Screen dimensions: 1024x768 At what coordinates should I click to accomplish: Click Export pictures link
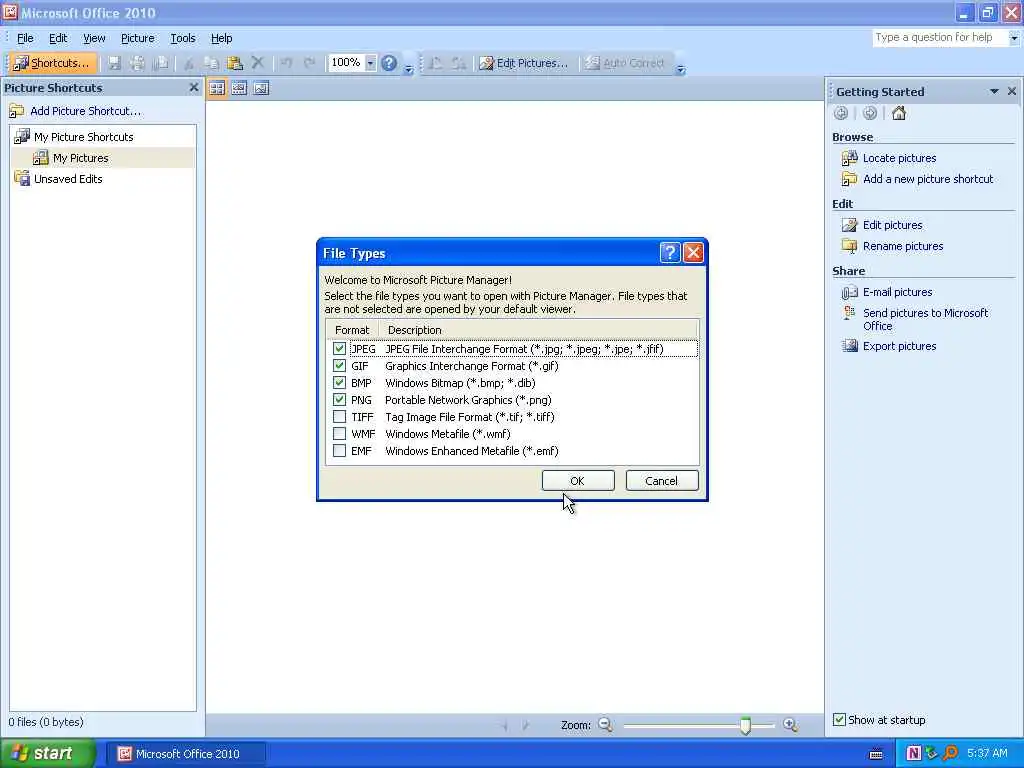899,346
